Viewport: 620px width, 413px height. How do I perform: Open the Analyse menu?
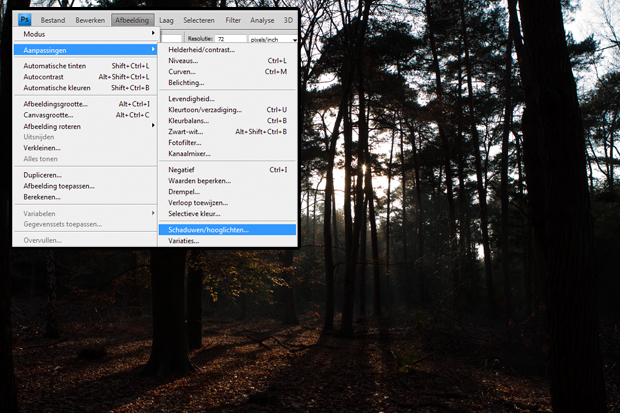pyautogui.click(x=262, y=20)
